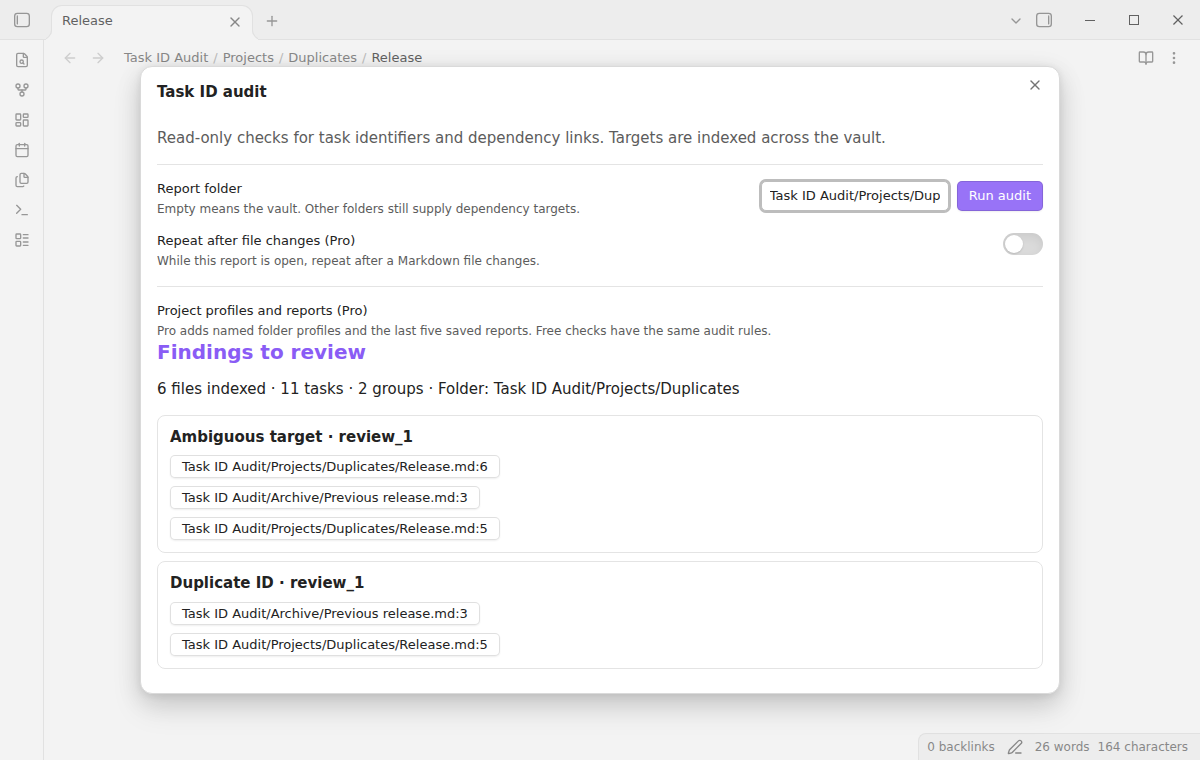This screenshot has width=1200, height=760.
Task: Click the files indexed summary line
Action: (448, 389)
